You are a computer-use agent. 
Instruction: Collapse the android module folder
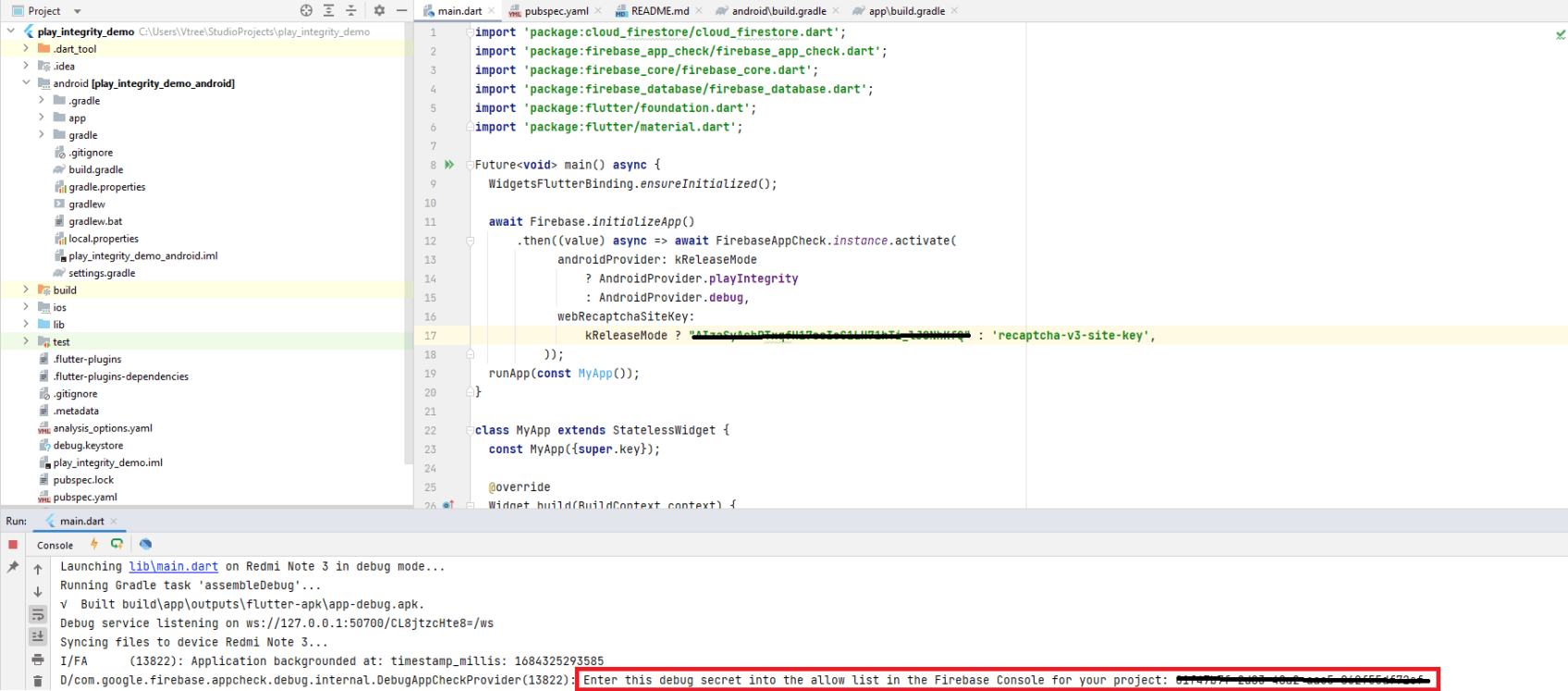pyautogui.click(x=26, y=83)
